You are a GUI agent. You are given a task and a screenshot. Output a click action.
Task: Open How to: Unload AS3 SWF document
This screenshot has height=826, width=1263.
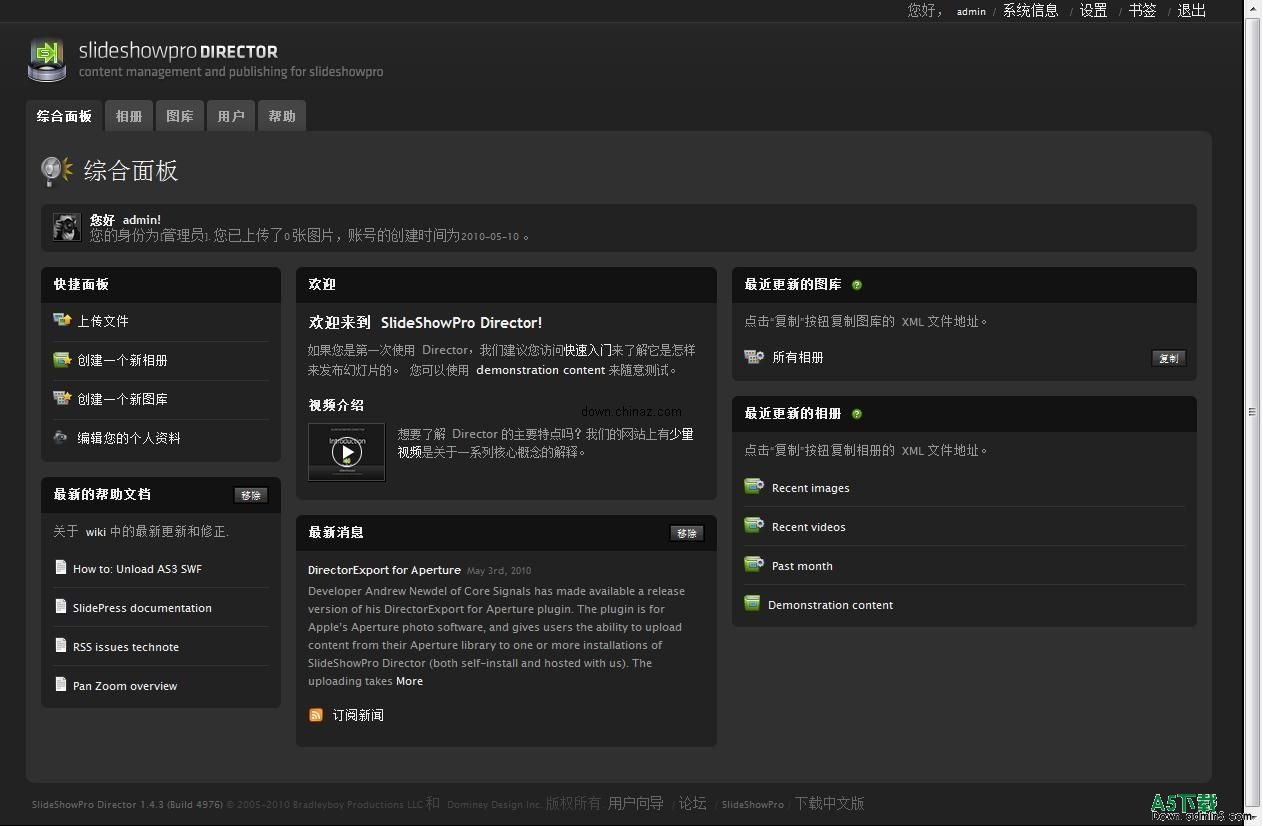pyautogui.click(x=137, y=569)
